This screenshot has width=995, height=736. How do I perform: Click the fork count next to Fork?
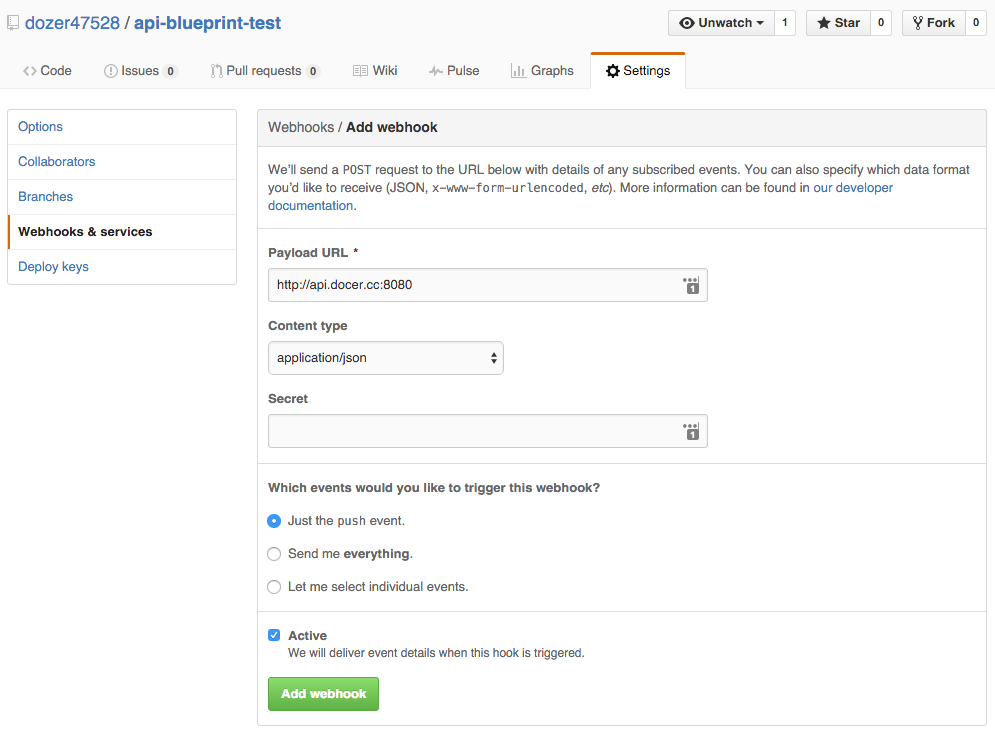point(976,23)
